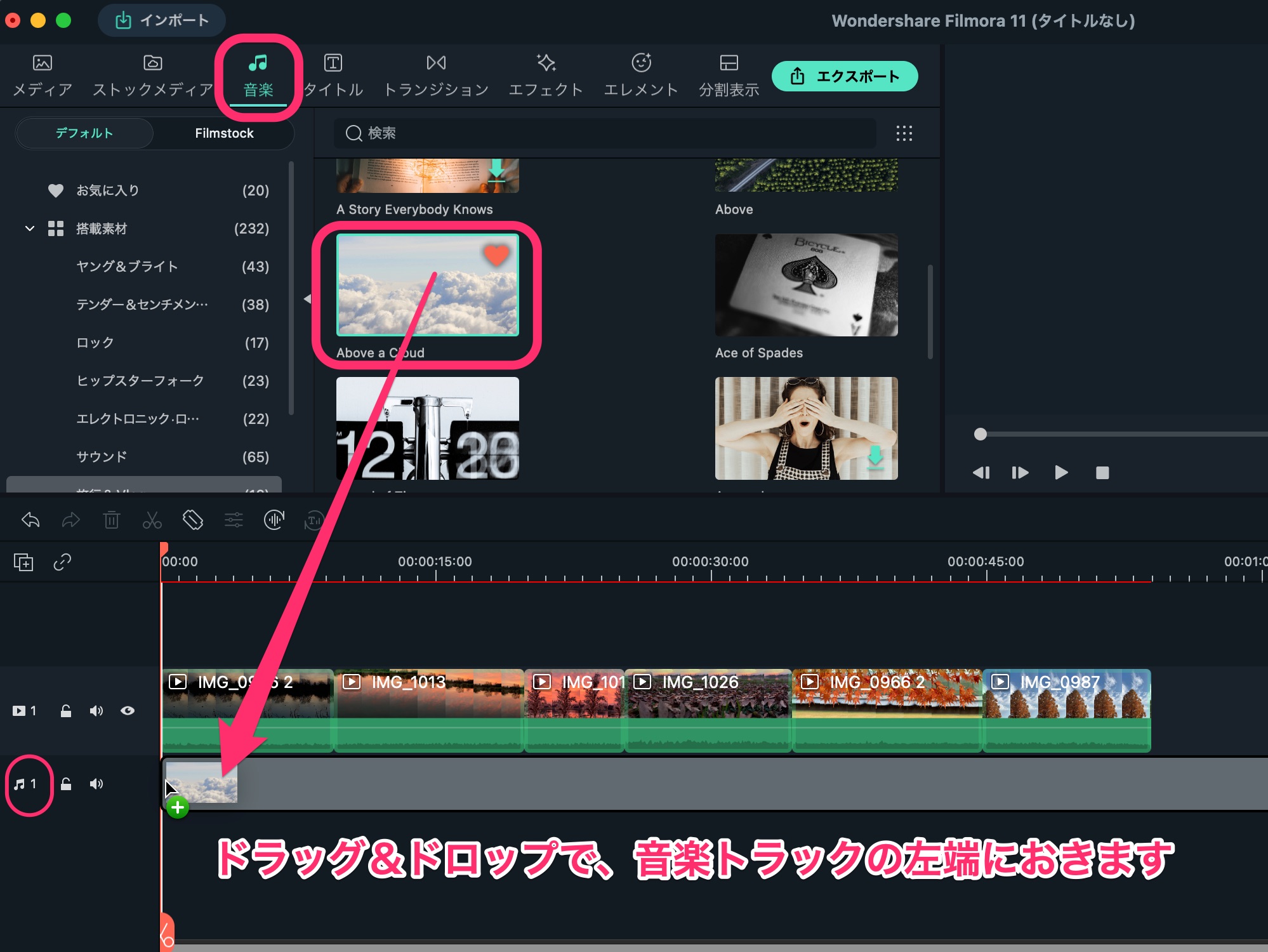Click the Add Marker icon in the toolbar
1268x952 pixels.
(x=193, y=520)
